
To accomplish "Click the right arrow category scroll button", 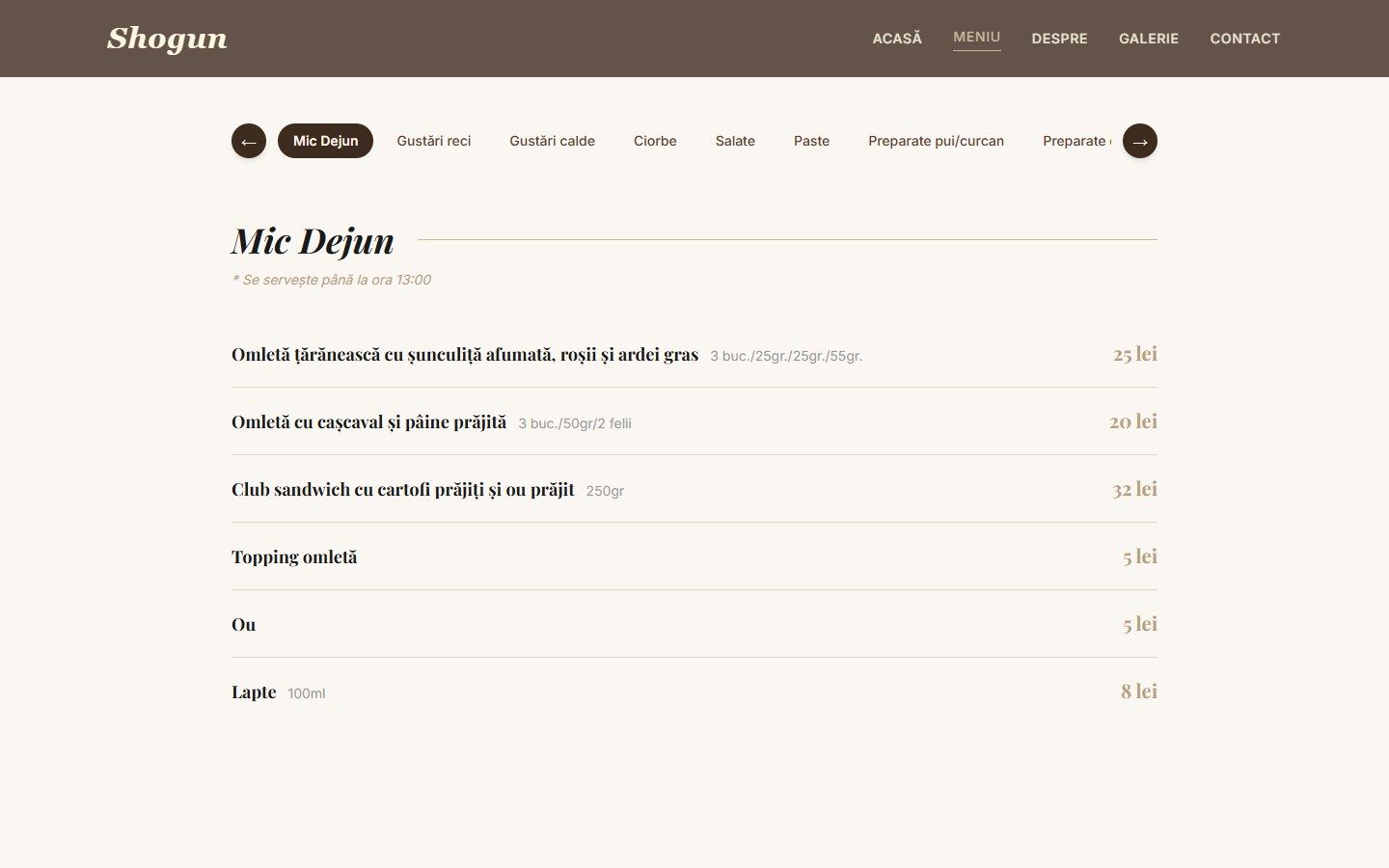I will tap(1140, 141).
